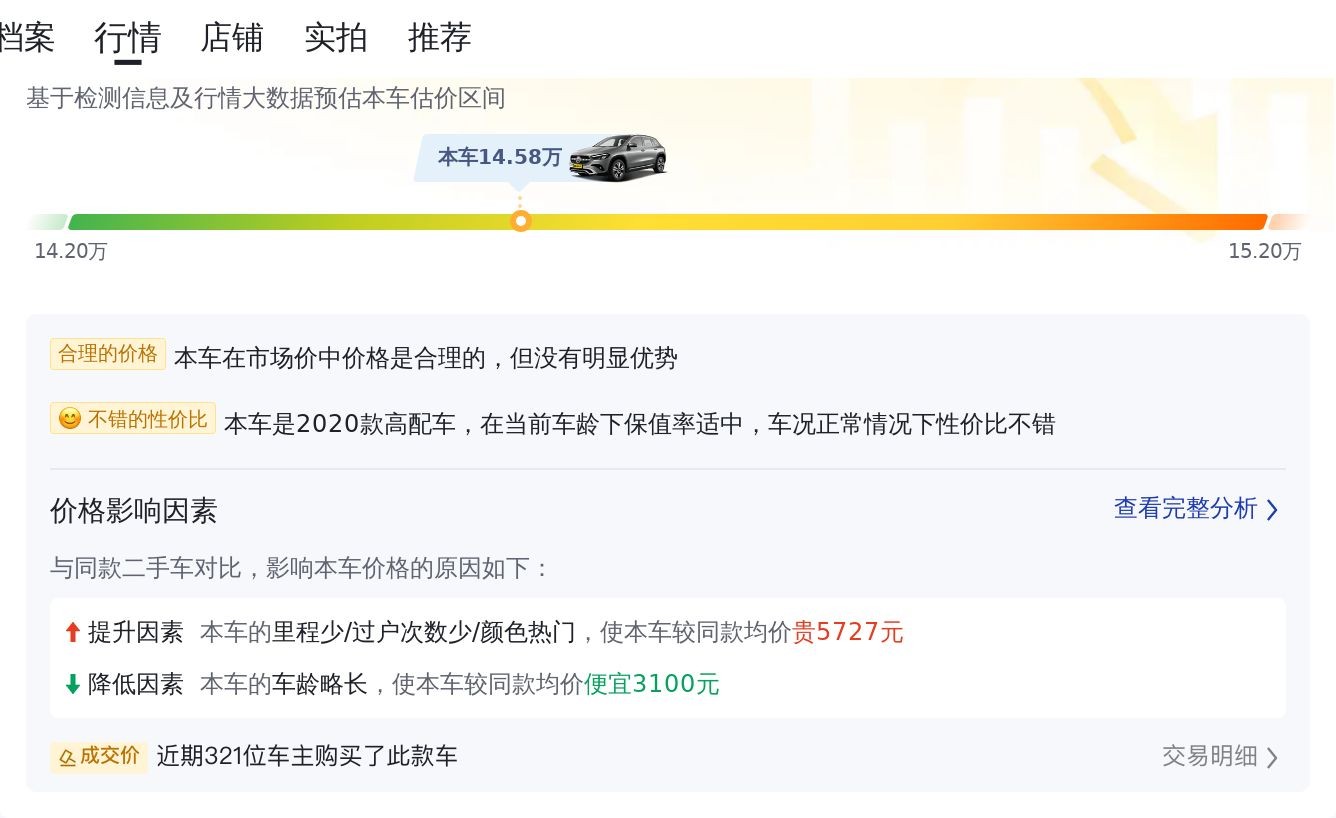
Task: Click the smiley face icon in 不错的性价比
Action: click(x=70, y=419)
